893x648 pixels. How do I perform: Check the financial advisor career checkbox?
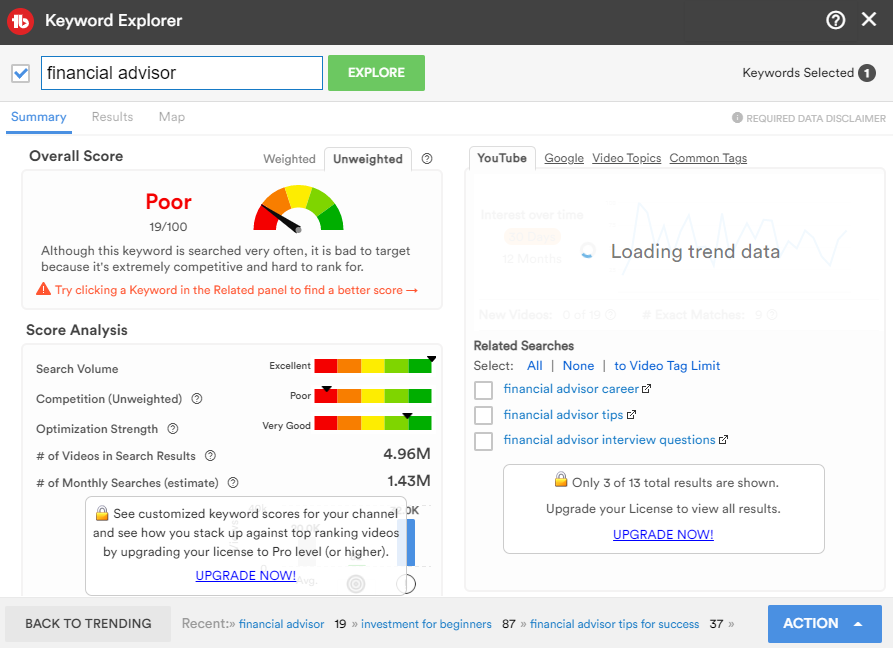click(x=484, y=389)
